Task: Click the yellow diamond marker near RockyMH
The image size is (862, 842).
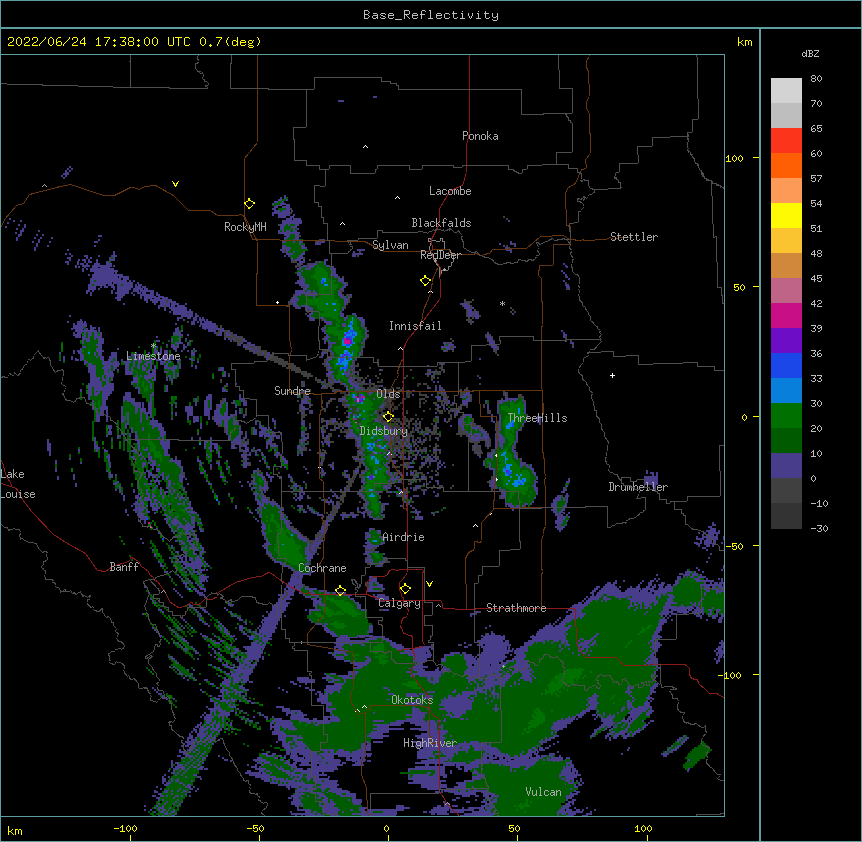Action: [250, 204]
